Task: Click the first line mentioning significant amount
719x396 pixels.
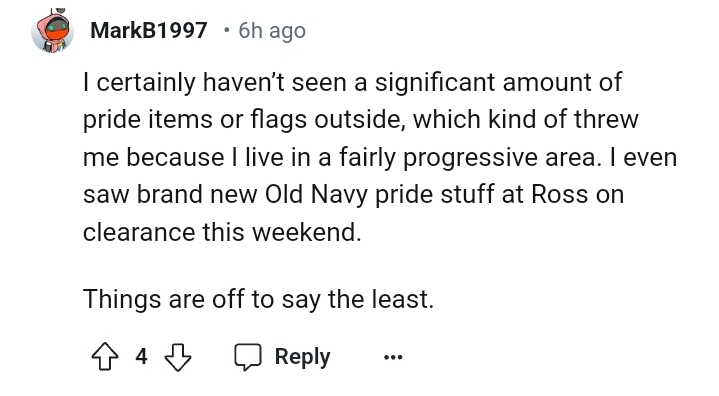Action: click(352, 82)
